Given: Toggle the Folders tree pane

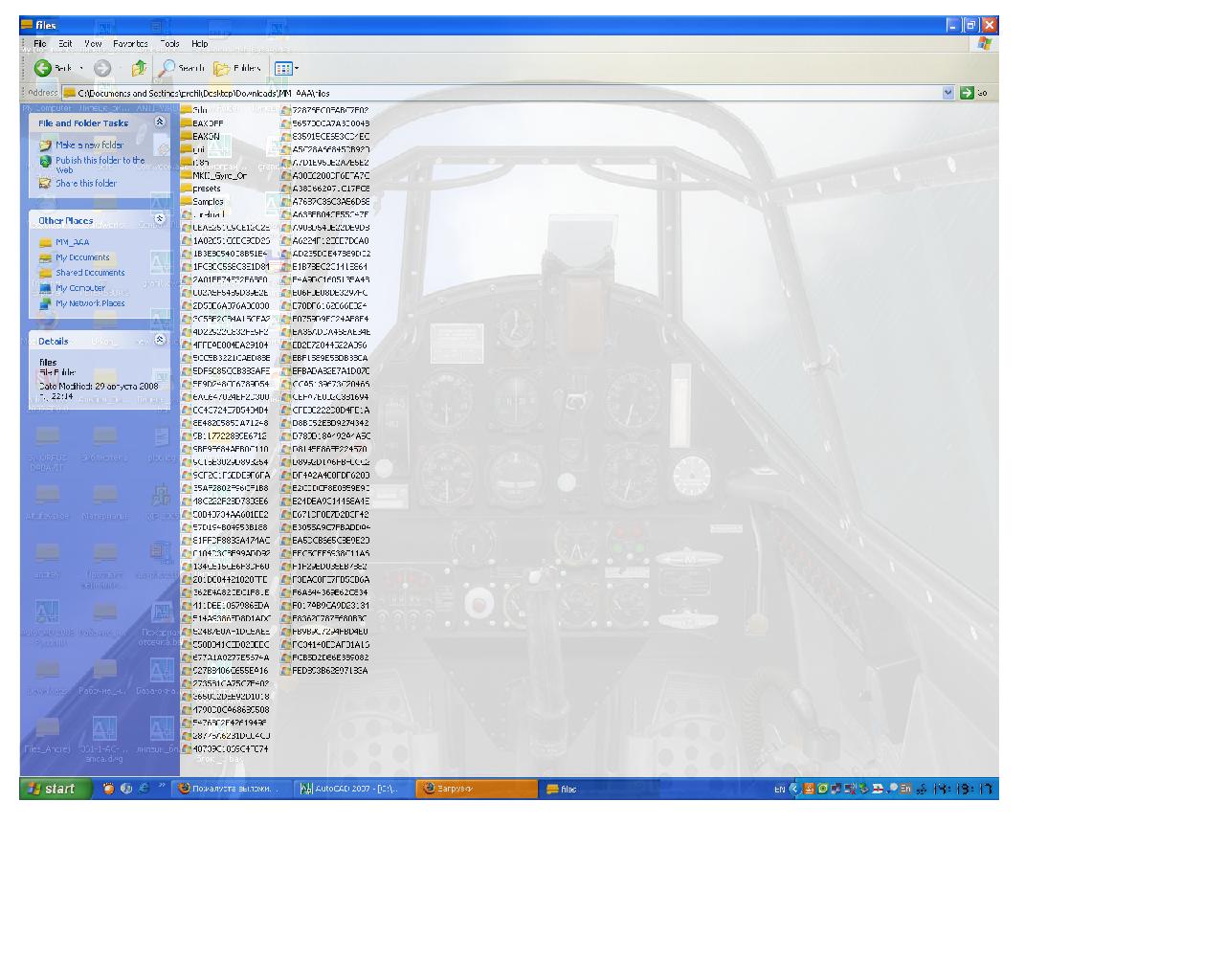Looking at the screenshot, I should pyautogui.click(x=237, y=68).
